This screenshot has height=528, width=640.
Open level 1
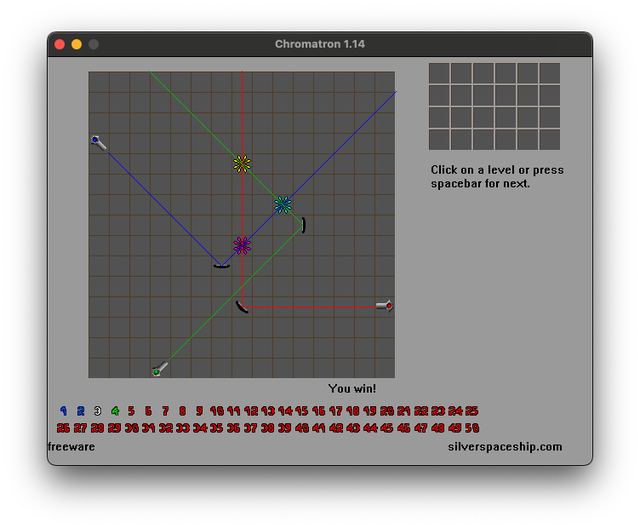[63, 410]
